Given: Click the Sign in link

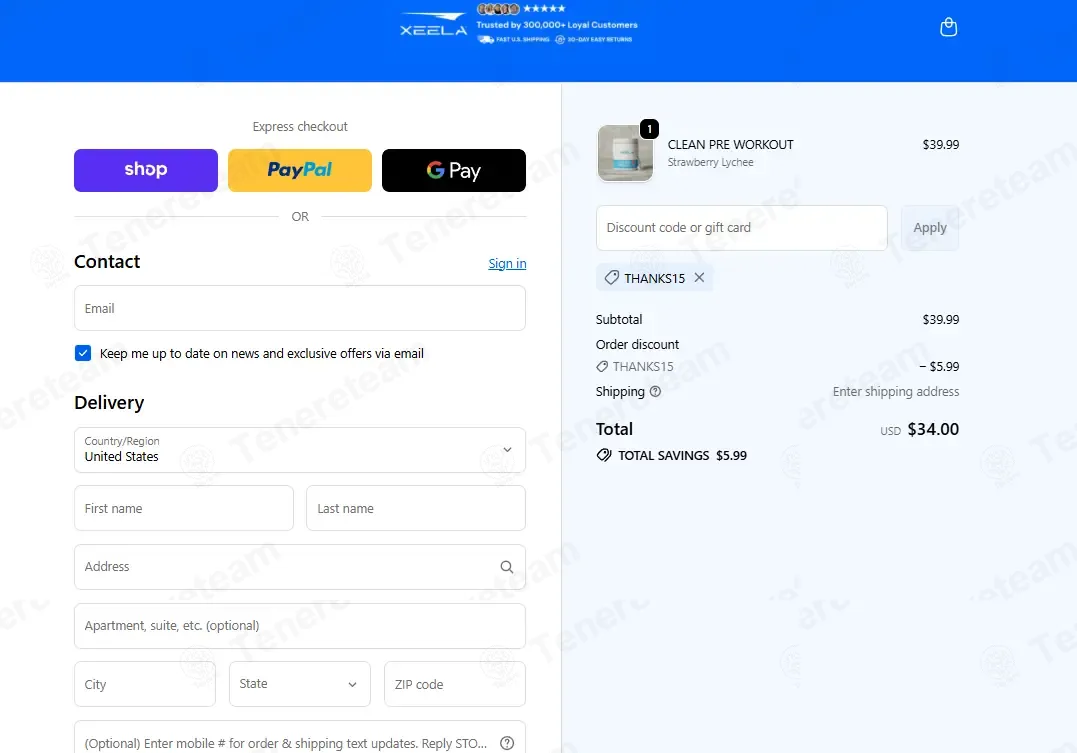Looking at the screenshot, I should pyautogui.click(x=507, y=264).
